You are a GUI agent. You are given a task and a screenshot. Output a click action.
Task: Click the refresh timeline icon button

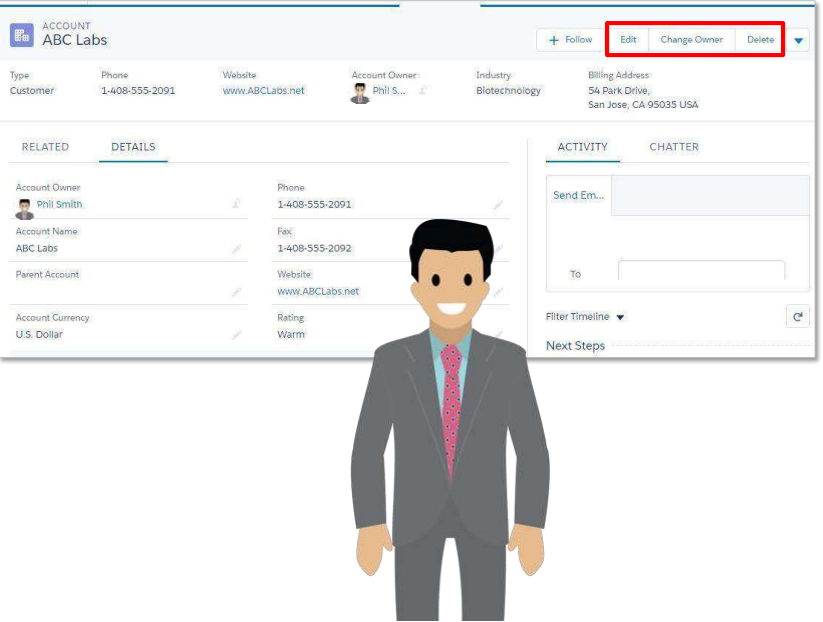point(797,317)
